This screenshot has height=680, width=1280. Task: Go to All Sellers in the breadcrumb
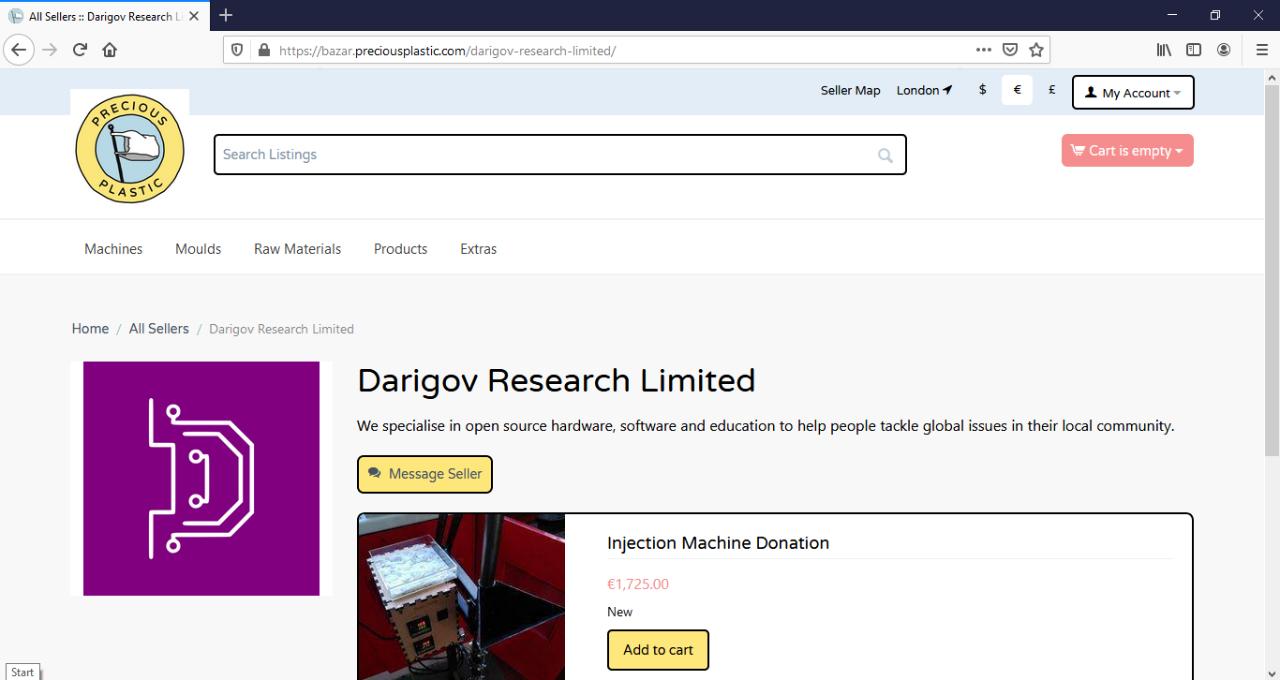coord(158,328)
